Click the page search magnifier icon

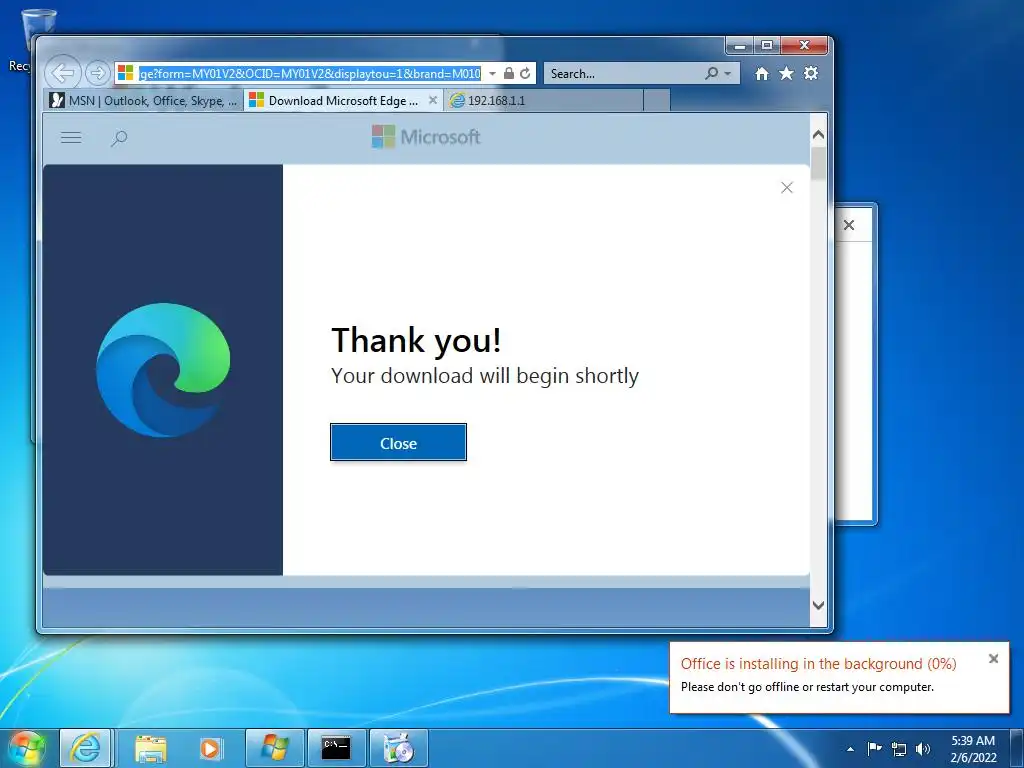119,138
